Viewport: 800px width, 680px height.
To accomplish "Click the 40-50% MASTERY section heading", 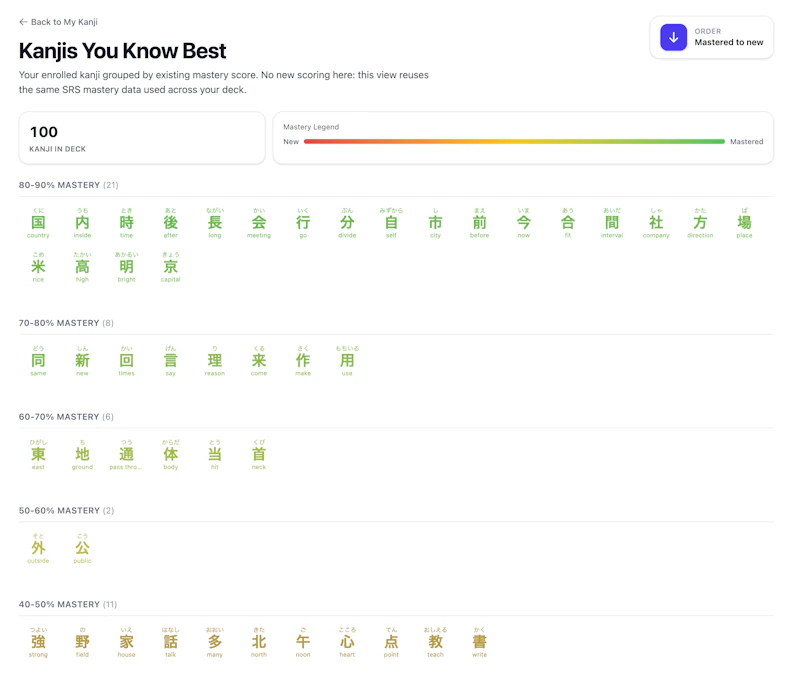I will coord(68,605).
